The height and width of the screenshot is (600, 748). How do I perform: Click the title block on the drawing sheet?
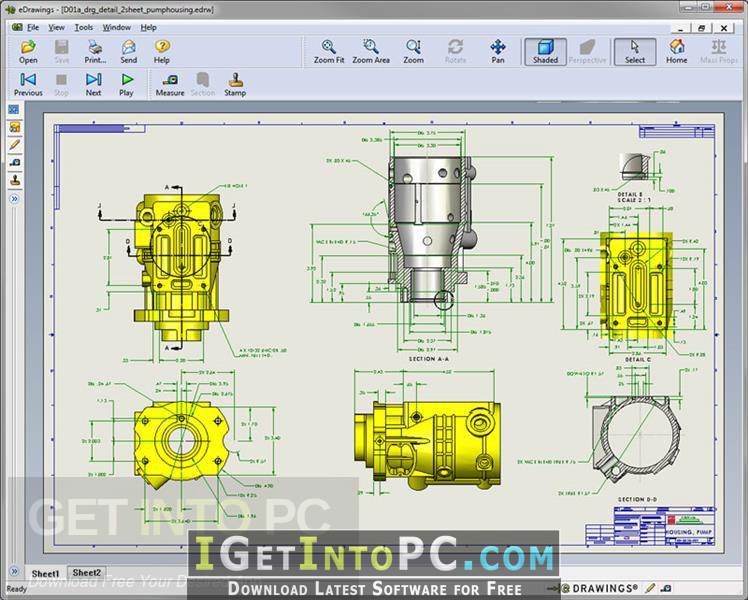(x=650, y=527)
